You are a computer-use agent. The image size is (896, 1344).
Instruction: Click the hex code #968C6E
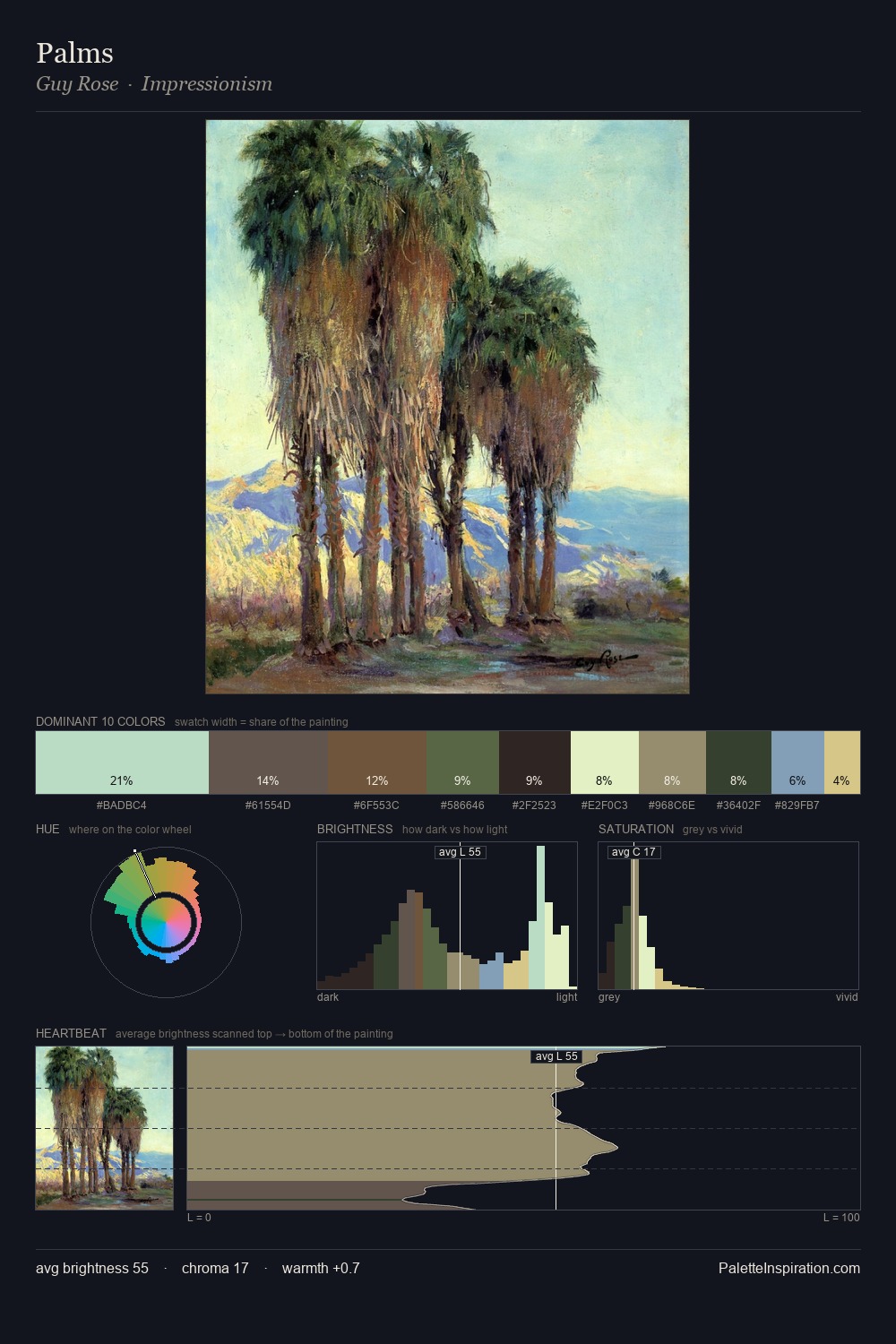672,806
